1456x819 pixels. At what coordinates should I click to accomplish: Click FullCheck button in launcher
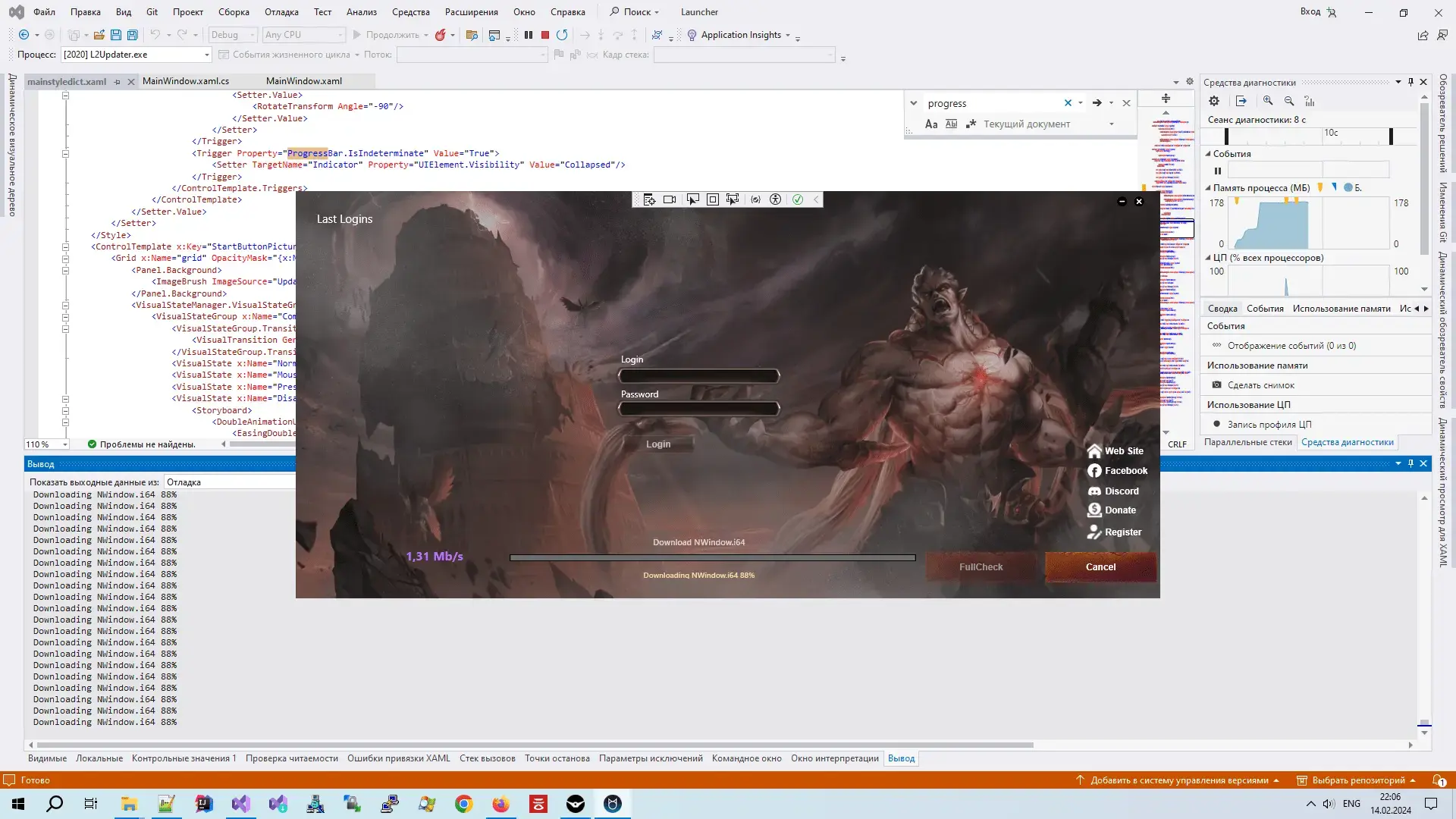tap(981, 567)
